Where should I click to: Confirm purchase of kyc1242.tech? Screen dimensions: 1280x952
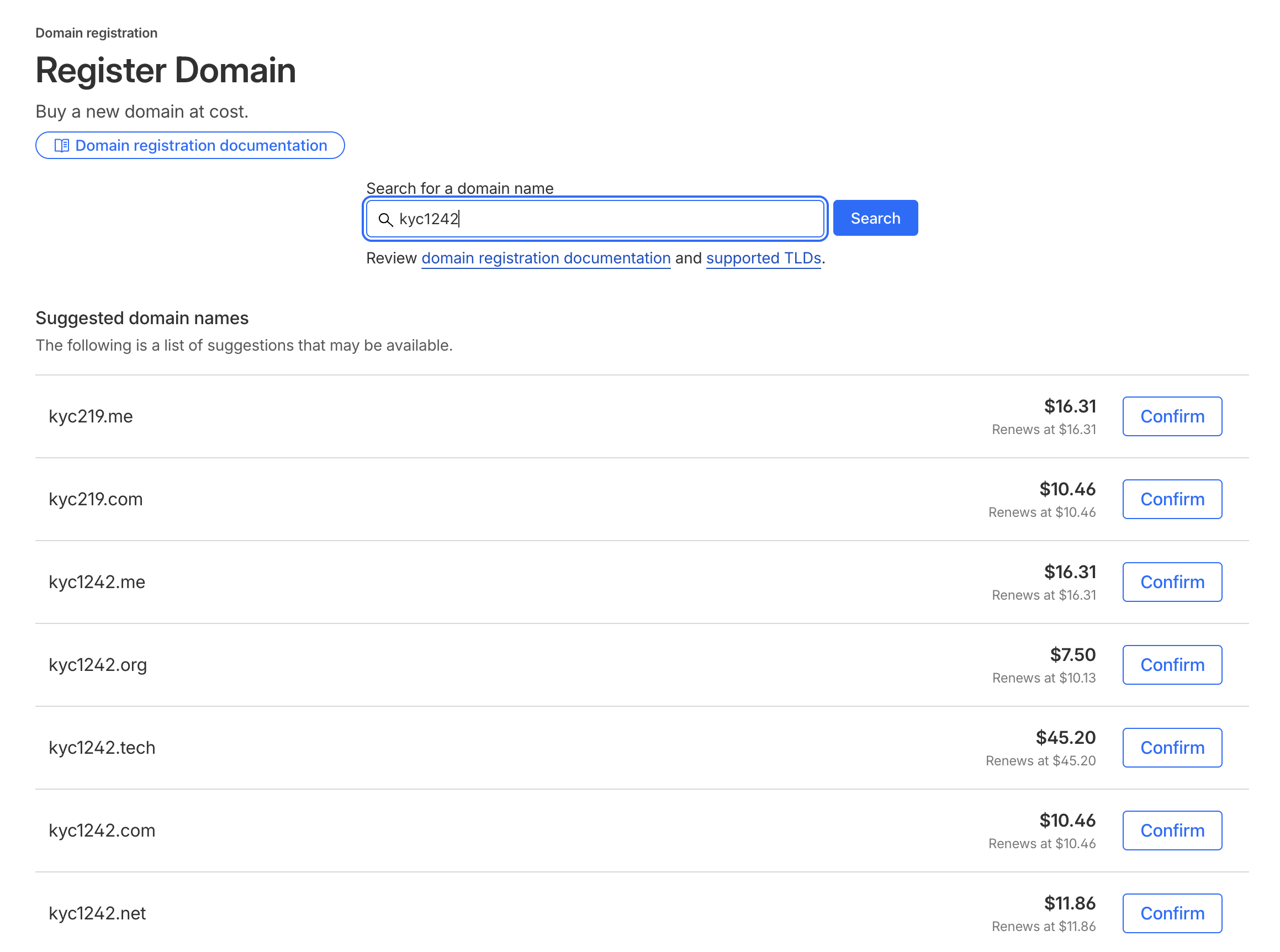coord(1172,748)
